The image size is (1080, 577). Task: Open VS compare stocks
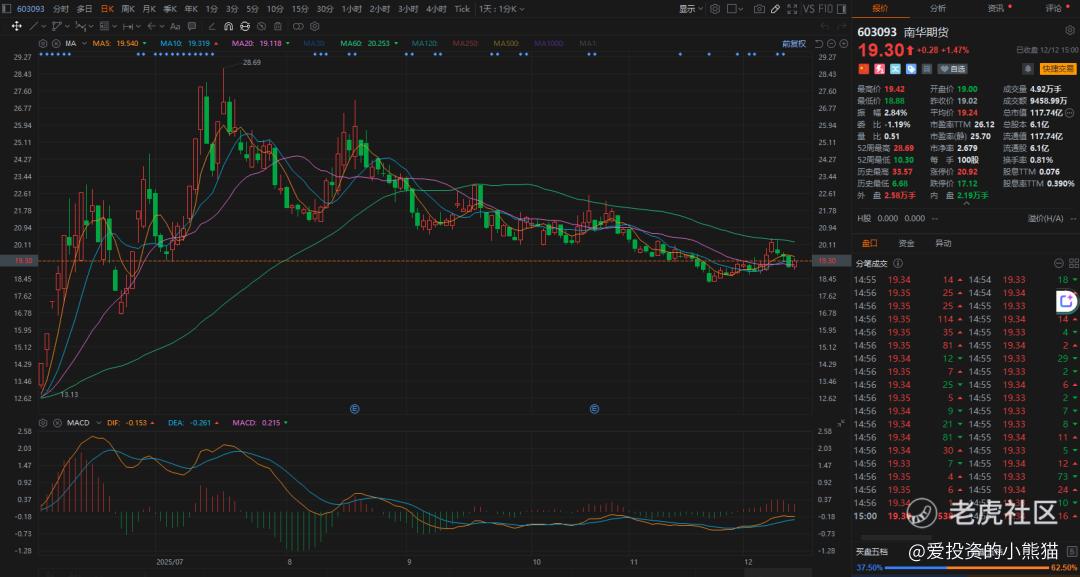click(809, 9)
